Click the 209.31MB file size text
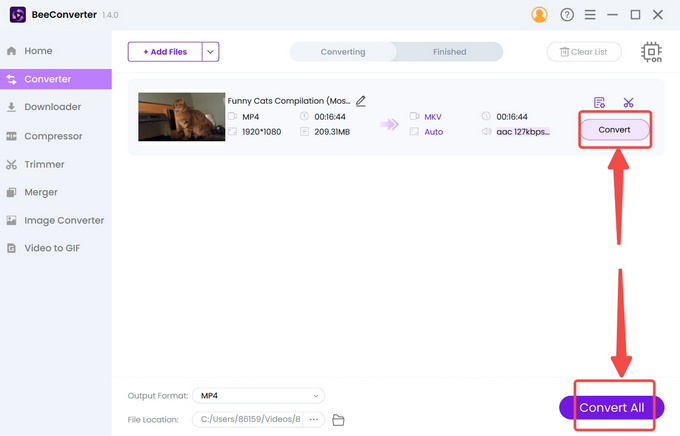680x436 pixels. click(332, 132)
